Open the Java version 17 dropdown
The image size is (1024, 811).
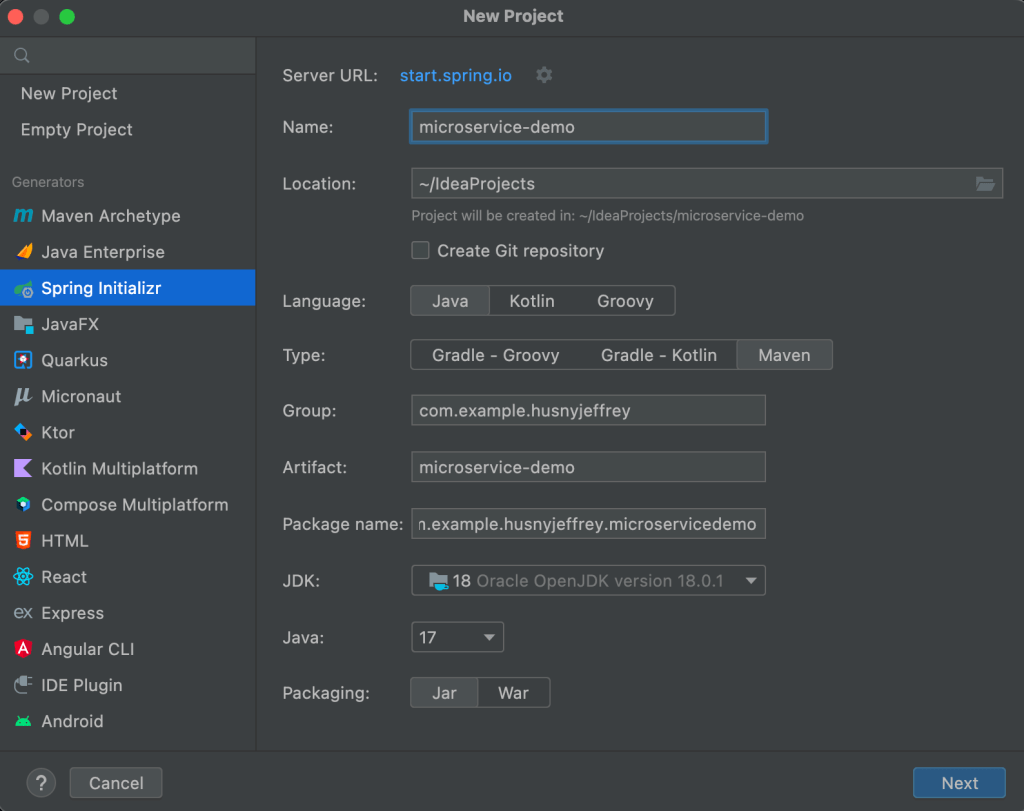(x=457, y=637)
